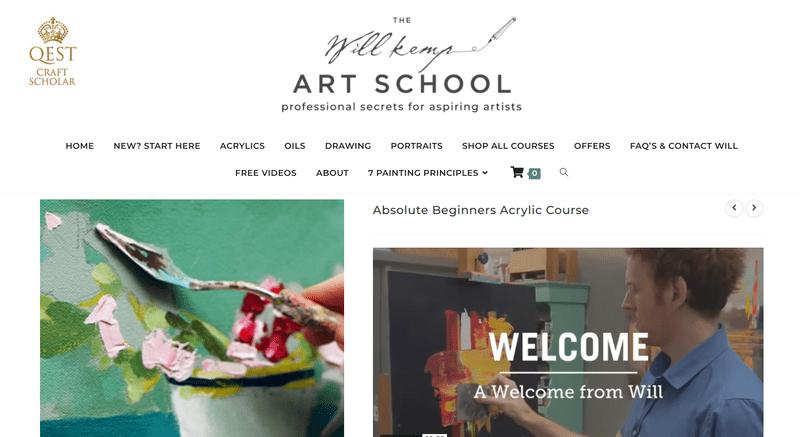Go to previous slide arrow

[734, 208]
